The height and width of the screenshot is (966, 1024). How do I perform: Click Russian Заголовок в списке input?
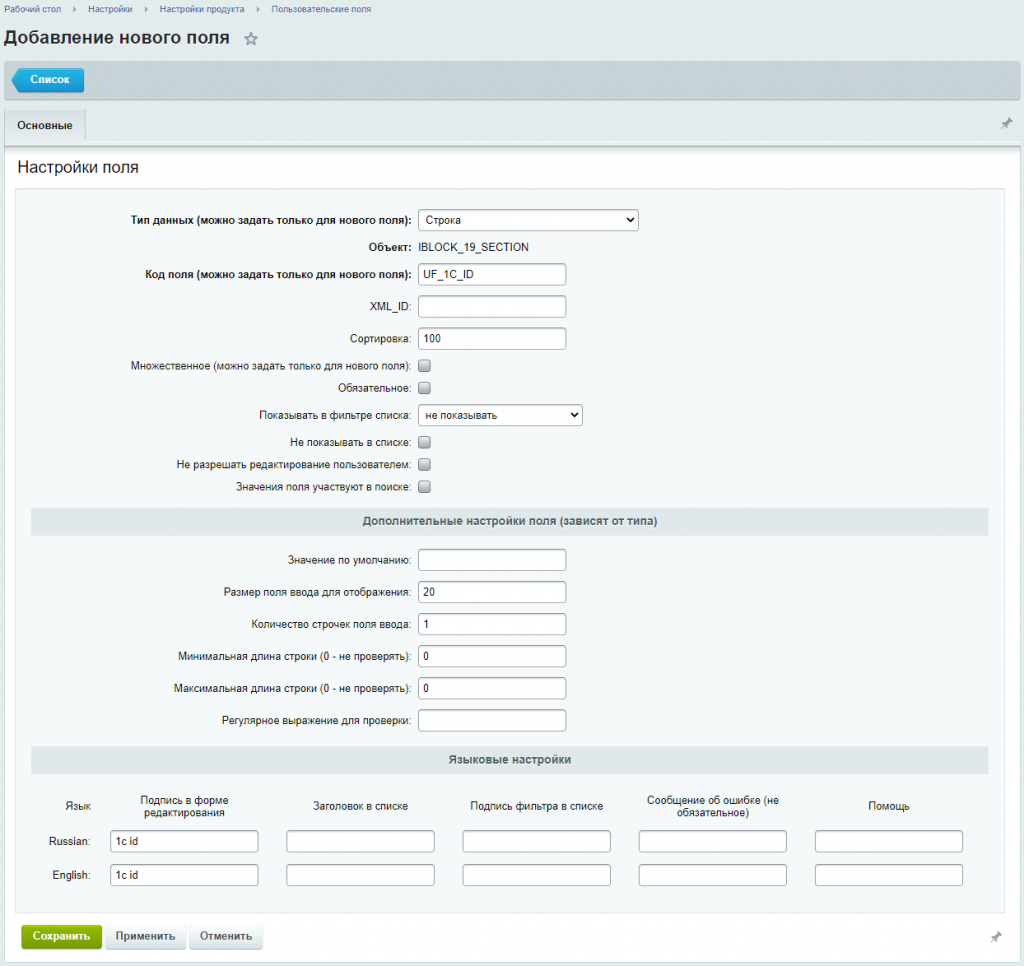(360, 841)
